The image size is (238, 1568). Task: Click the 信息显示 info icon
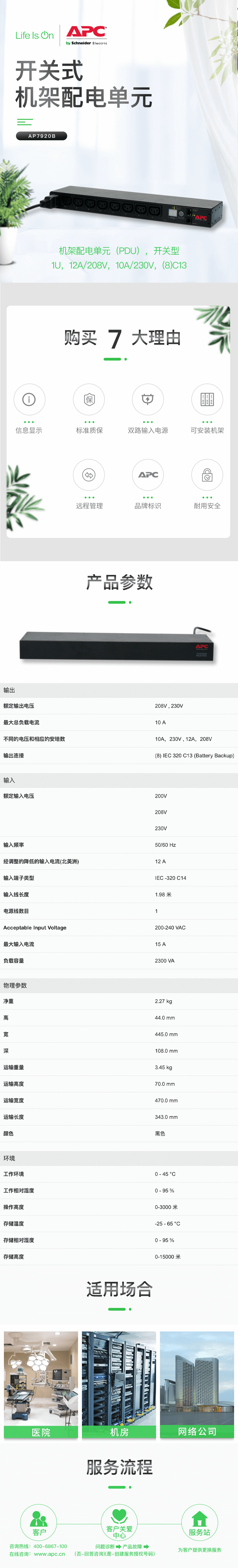click(x=29, y=399)
